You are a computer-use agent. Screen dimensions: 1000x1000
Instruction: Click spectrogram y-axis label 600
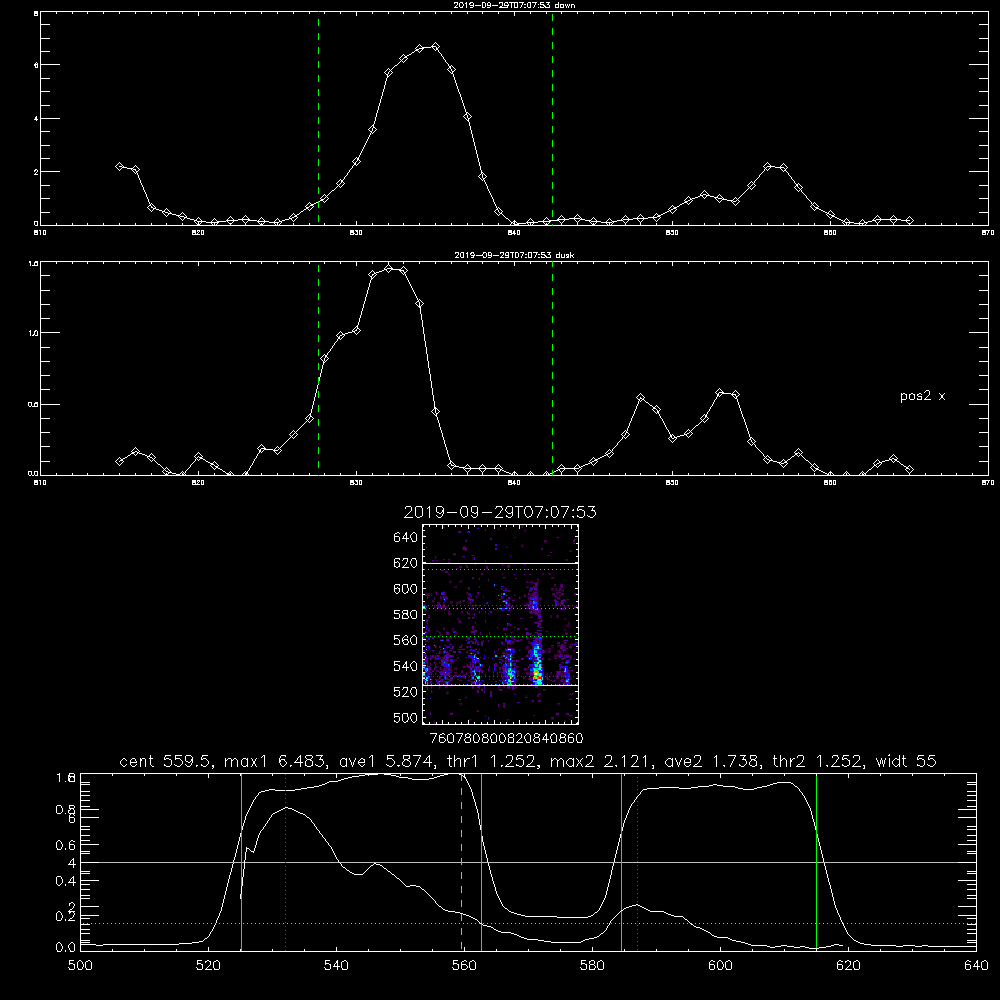[x=406, y=589]
